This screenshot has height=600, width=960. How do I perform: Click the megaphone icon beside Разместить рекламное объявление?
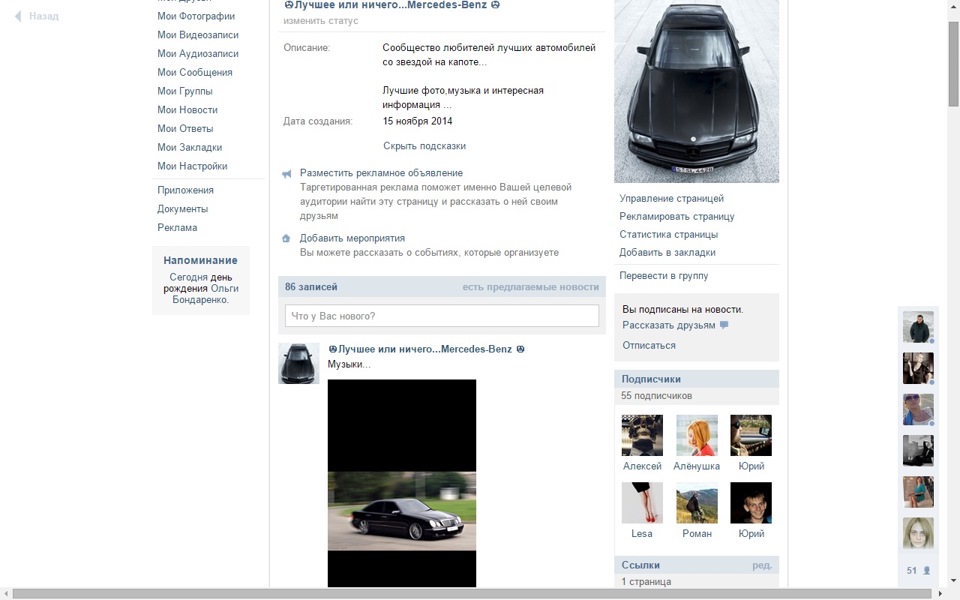point(286,174)
